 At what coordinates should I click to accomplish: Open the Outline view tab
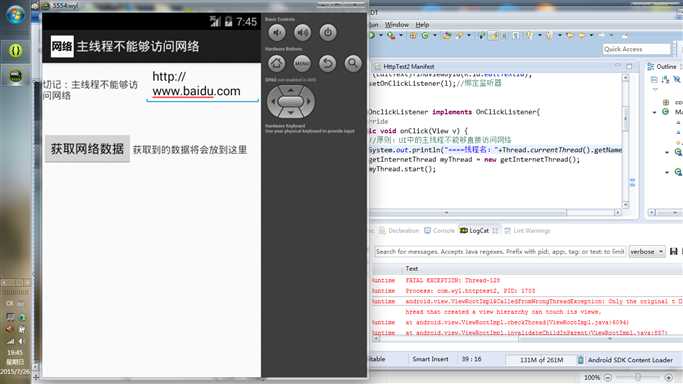pyautogui.click(x=662, y=67)
